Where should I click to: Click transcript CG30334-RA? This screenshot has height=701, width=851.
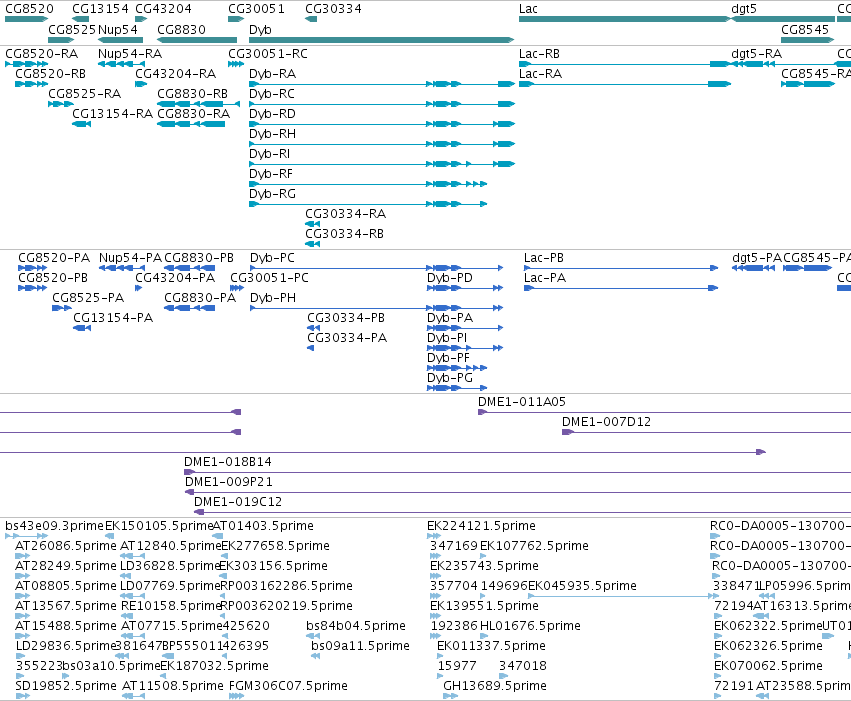pyautogui.click(x=345, y=214)
